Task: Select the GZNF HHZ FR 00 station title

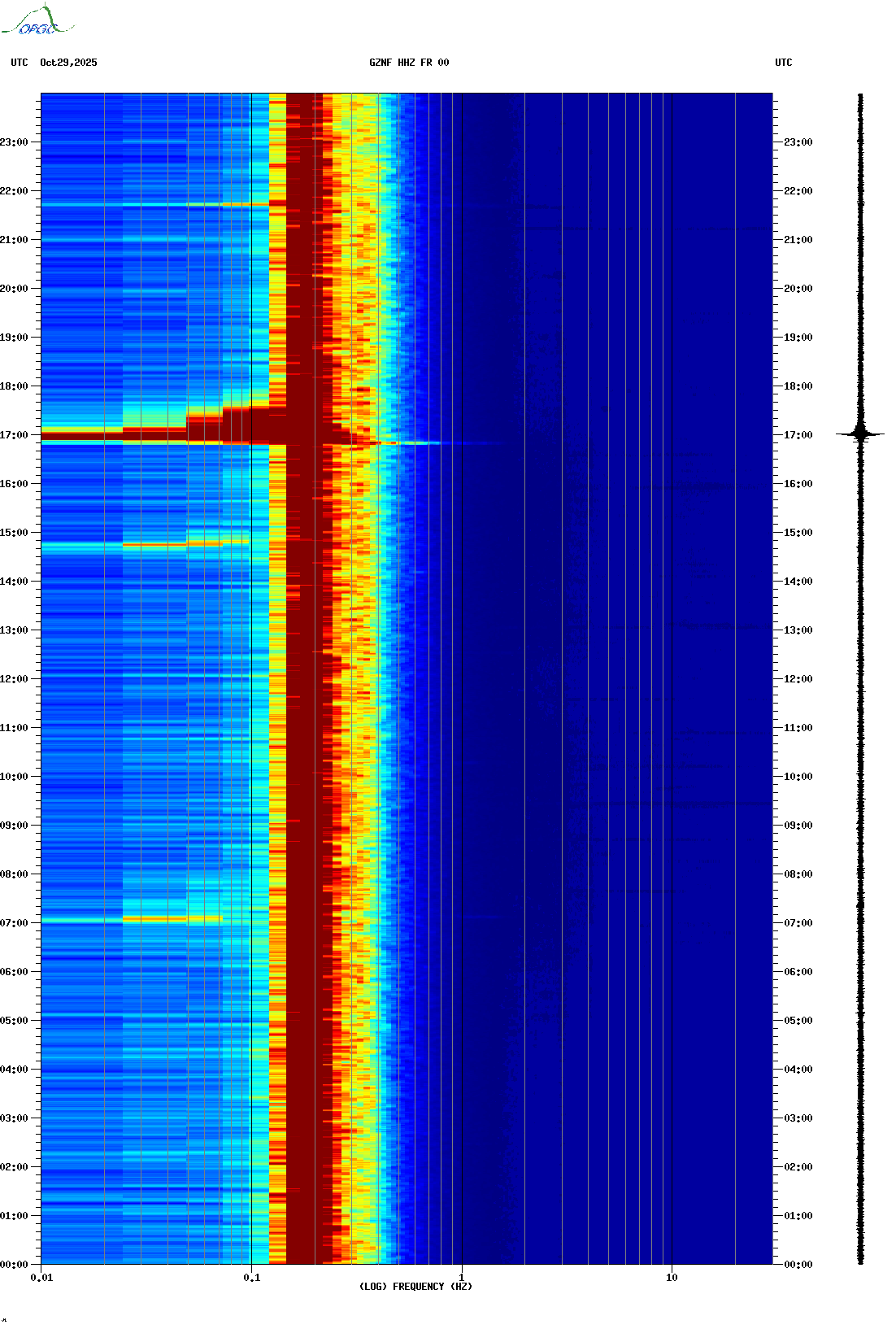Action: coord(408,63)
